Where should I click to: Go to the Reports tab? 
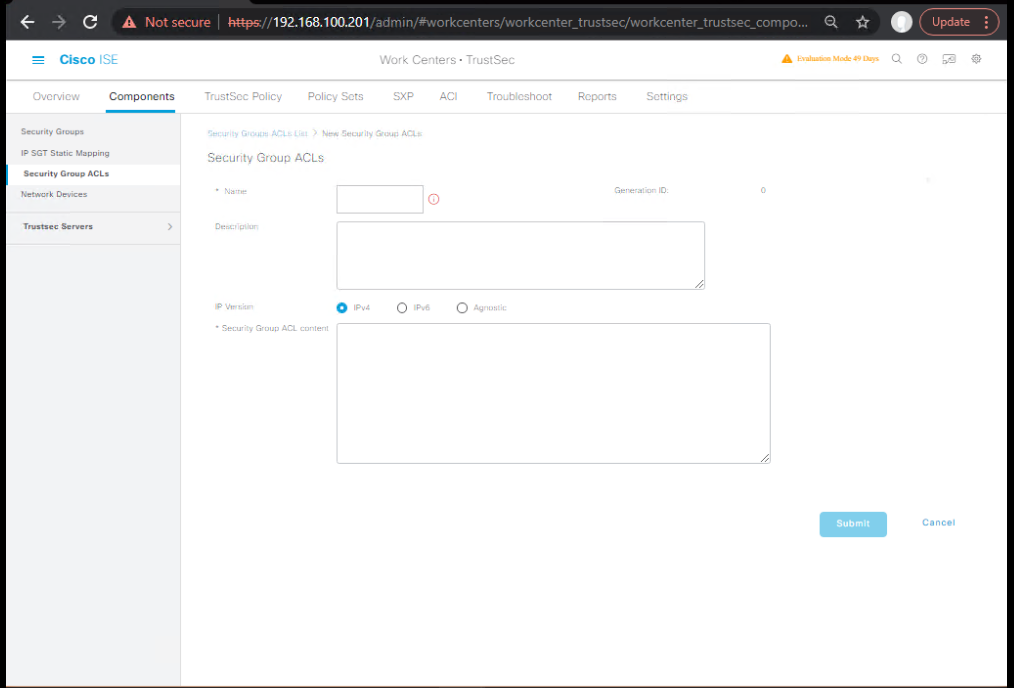[598, 96]
